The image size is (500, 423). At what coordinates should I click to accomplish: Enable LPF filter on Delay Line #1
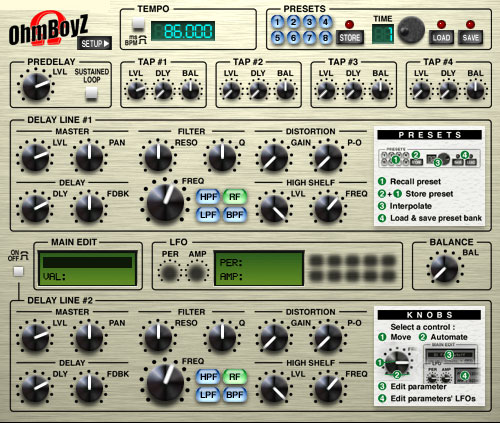[208, 215]
